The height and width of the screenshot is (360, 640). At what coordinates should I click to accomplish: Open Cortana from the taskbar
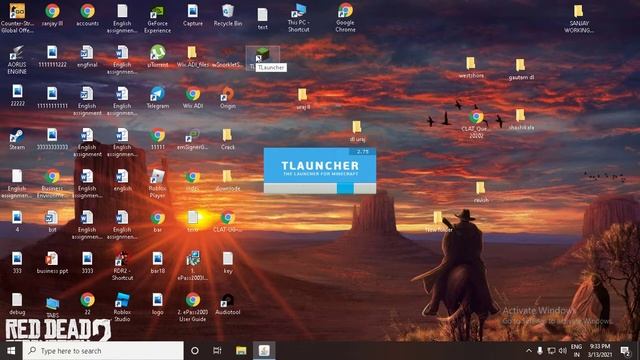[x=195, y=351]
